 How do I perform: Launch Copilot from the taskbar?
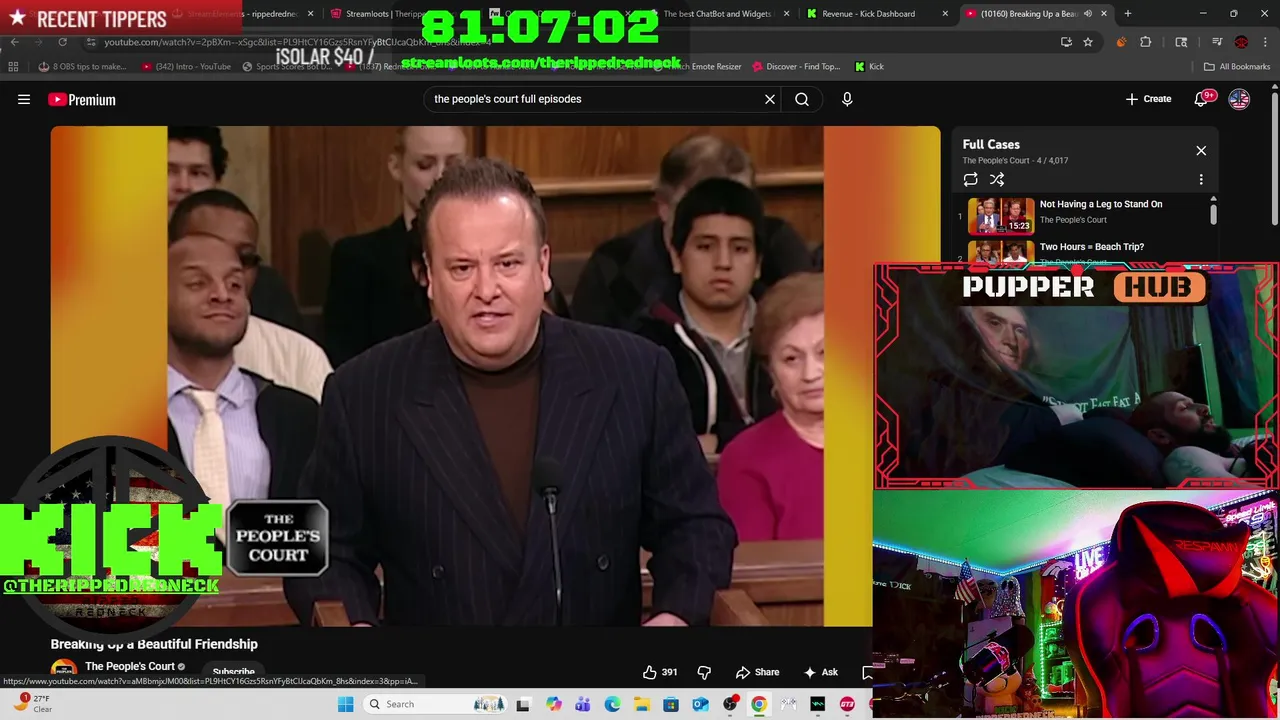[553, 704]
